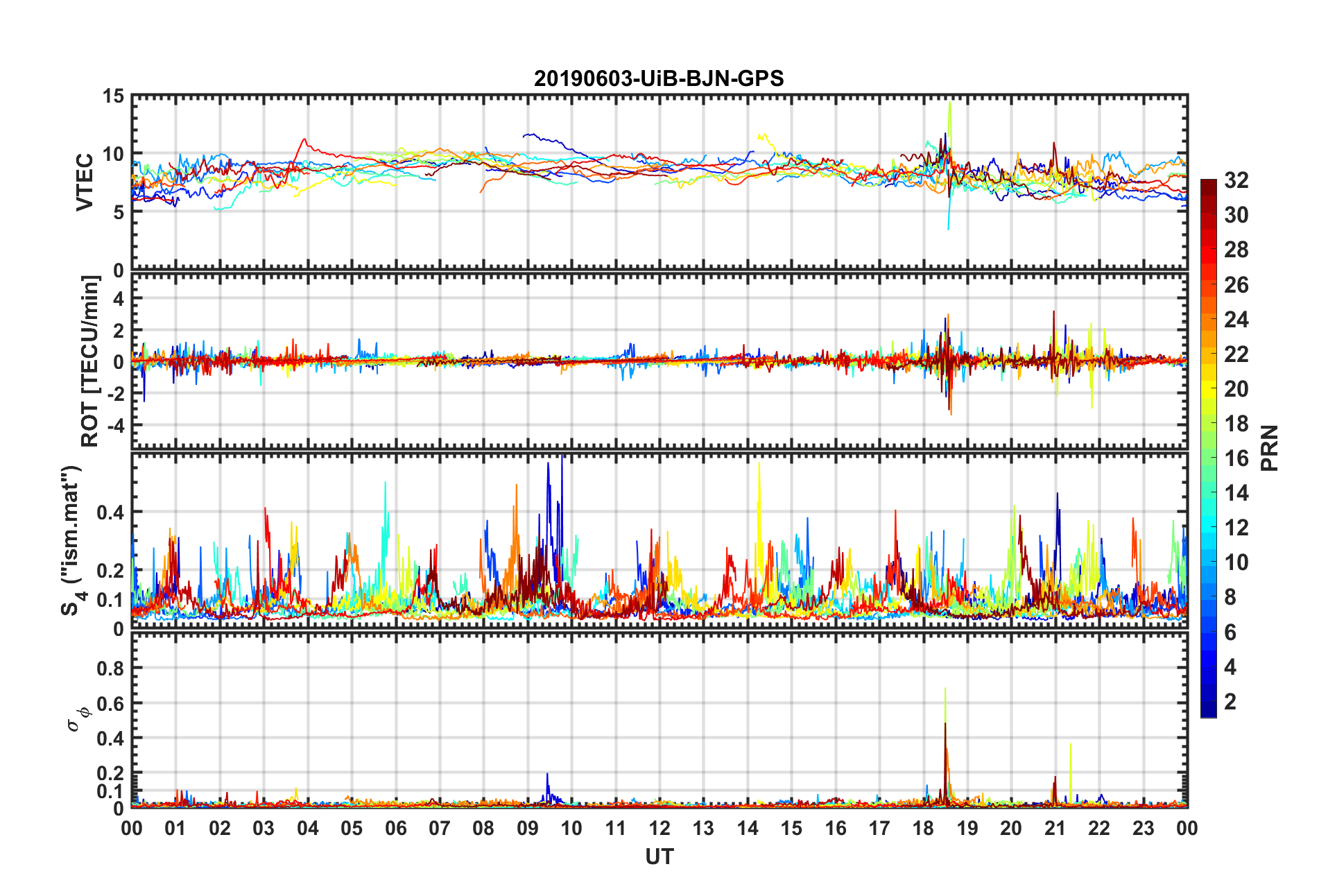Click the dark blue bottom of the PRN colorbar
This screenshot has width=1319, height=896.
pos(1209,709)
